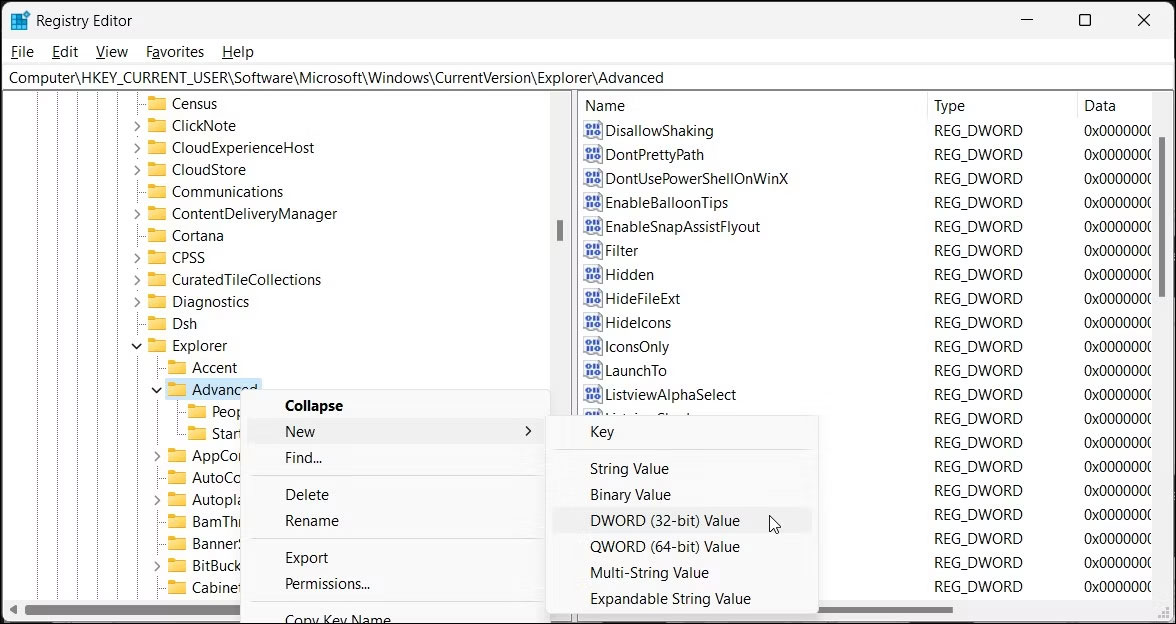Click the DWORD icon beside Filter
Viewport: 1176px width, 624px height.
tap(593, 250)
